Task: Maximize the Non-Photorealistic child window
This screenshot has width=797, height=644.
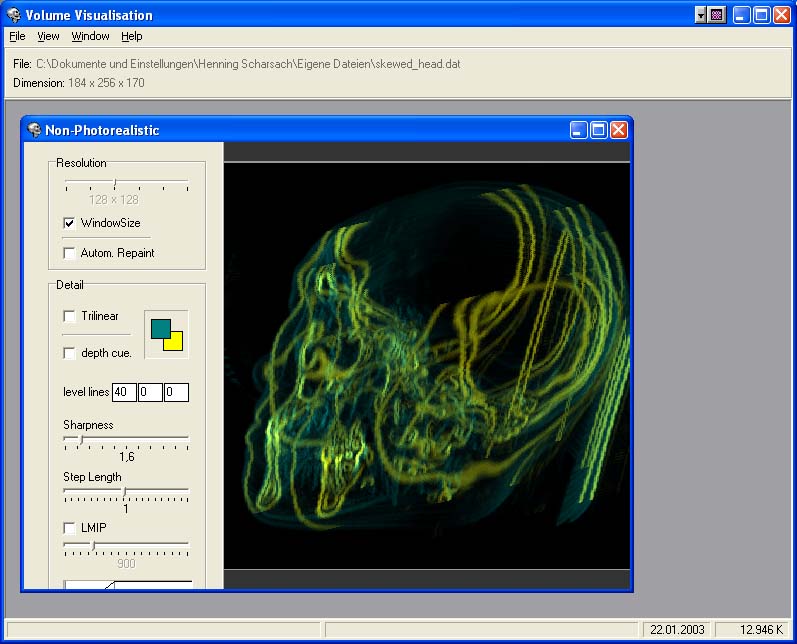Action: click(598, 130)
